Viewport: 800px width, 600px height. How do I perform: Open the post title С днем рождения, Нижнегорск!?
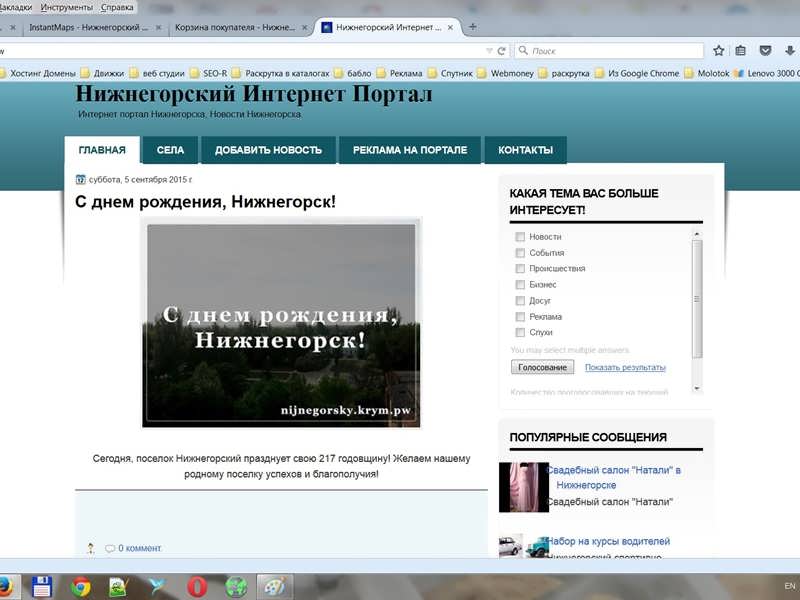click(206, 202)
